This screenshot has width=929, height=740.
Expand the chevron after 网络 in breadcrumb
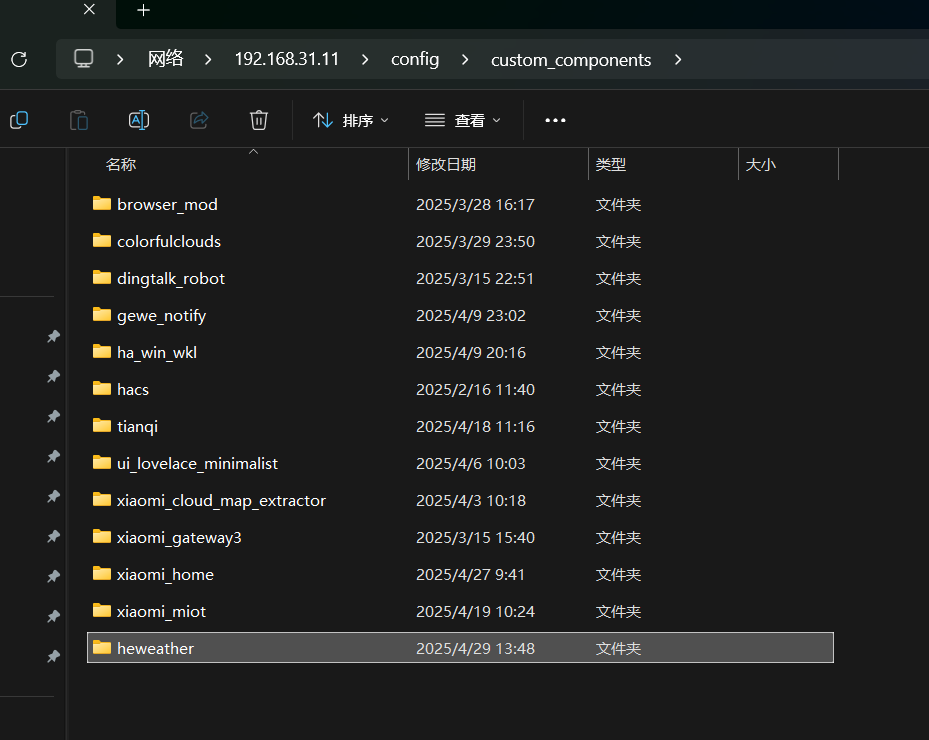click(x=208, y=59)
